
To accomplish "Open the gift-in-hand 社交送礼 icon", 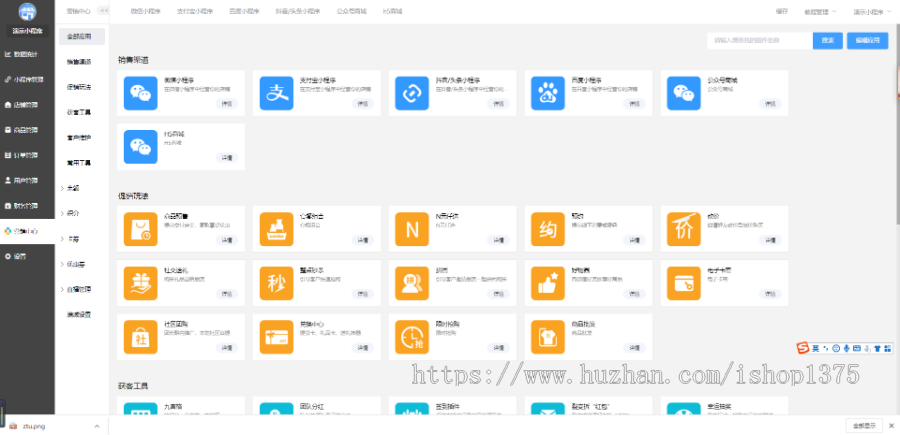I will coord(141,283).
